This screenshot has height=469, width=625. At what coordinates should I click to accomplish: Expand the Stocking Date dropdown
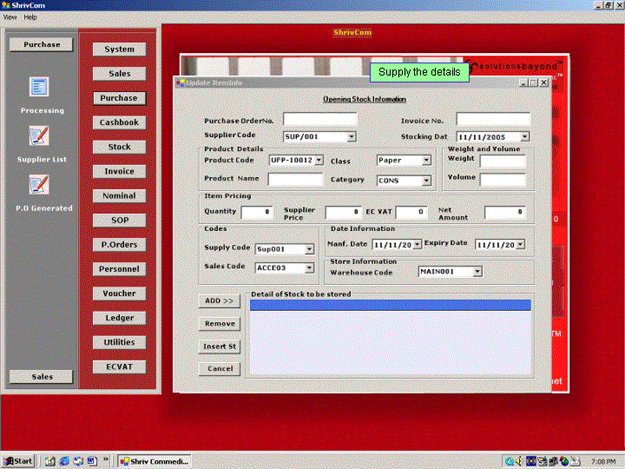point(525,137)
